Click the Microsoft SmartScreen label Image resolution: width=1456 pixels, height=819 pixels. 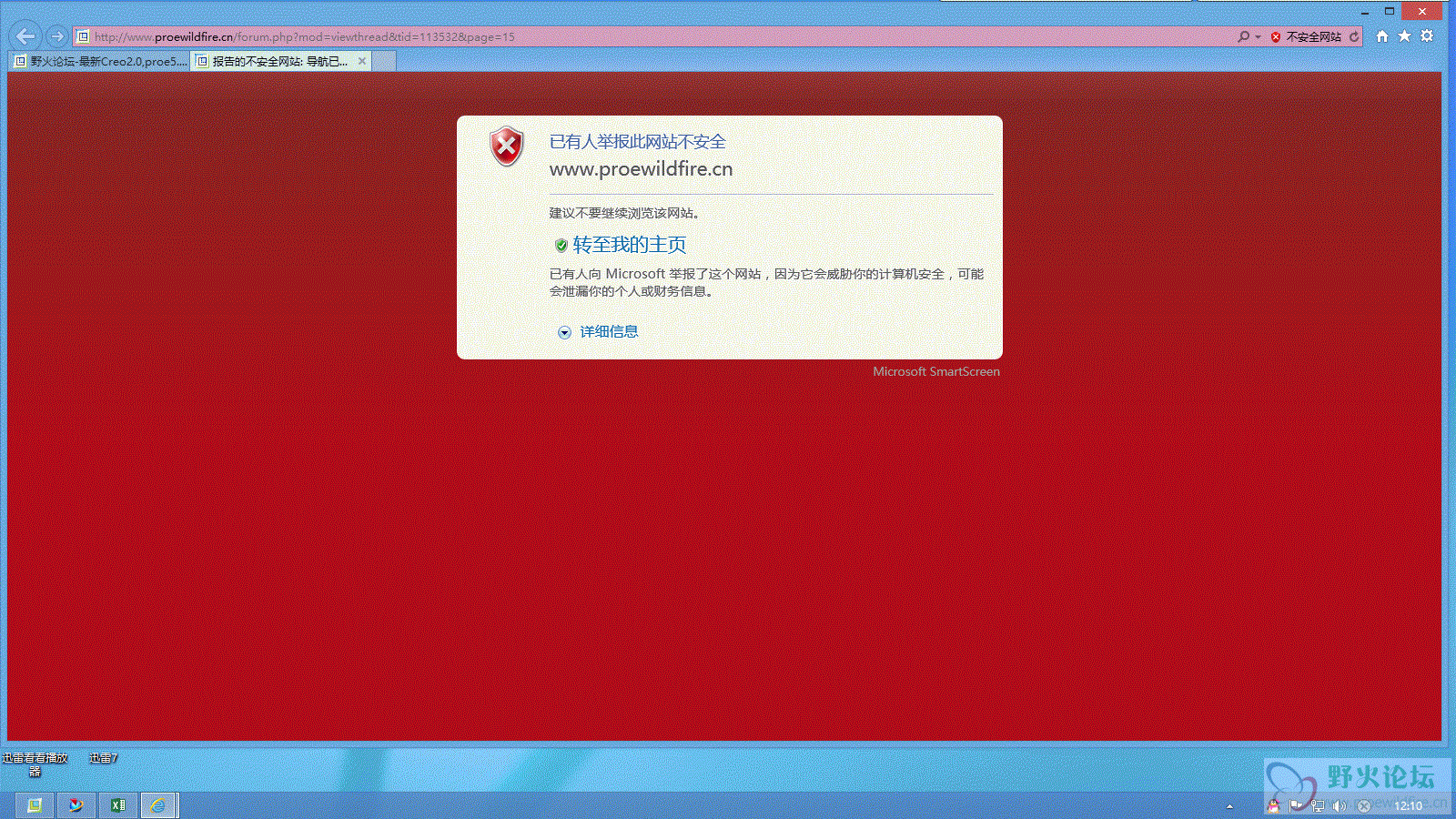(x=936, y=371)
